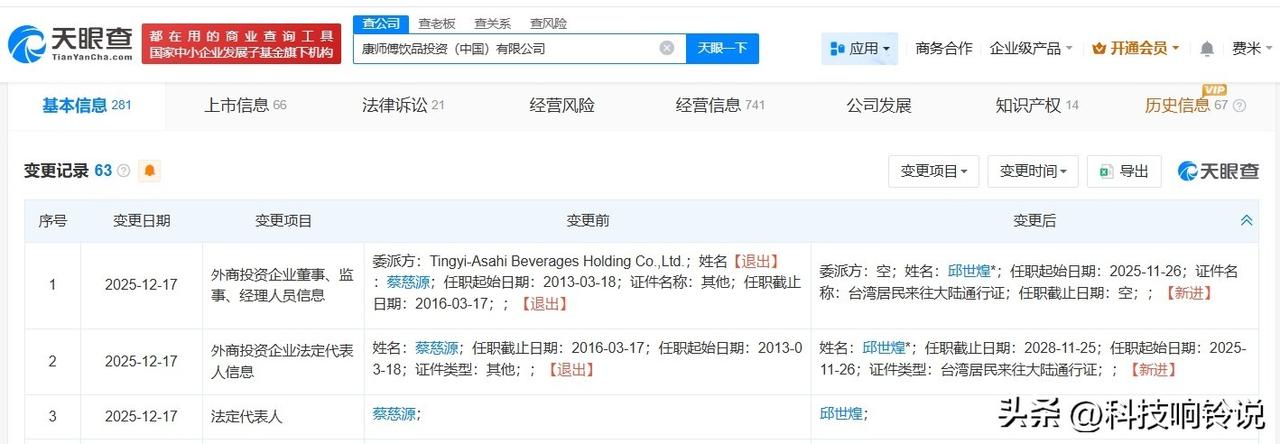Image resolution: width=1280 pixels, height=444 pixels.
Task: Open 邱世煌 link in row 1
Action: [970, 270]
